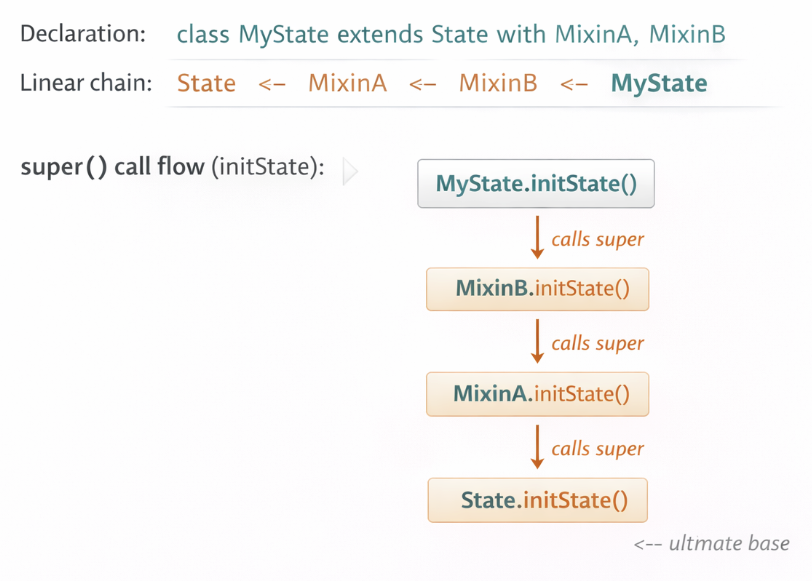Click arrow between MixinA and State boxes
Screen dimensions: 812x581
tap(537, 447)
